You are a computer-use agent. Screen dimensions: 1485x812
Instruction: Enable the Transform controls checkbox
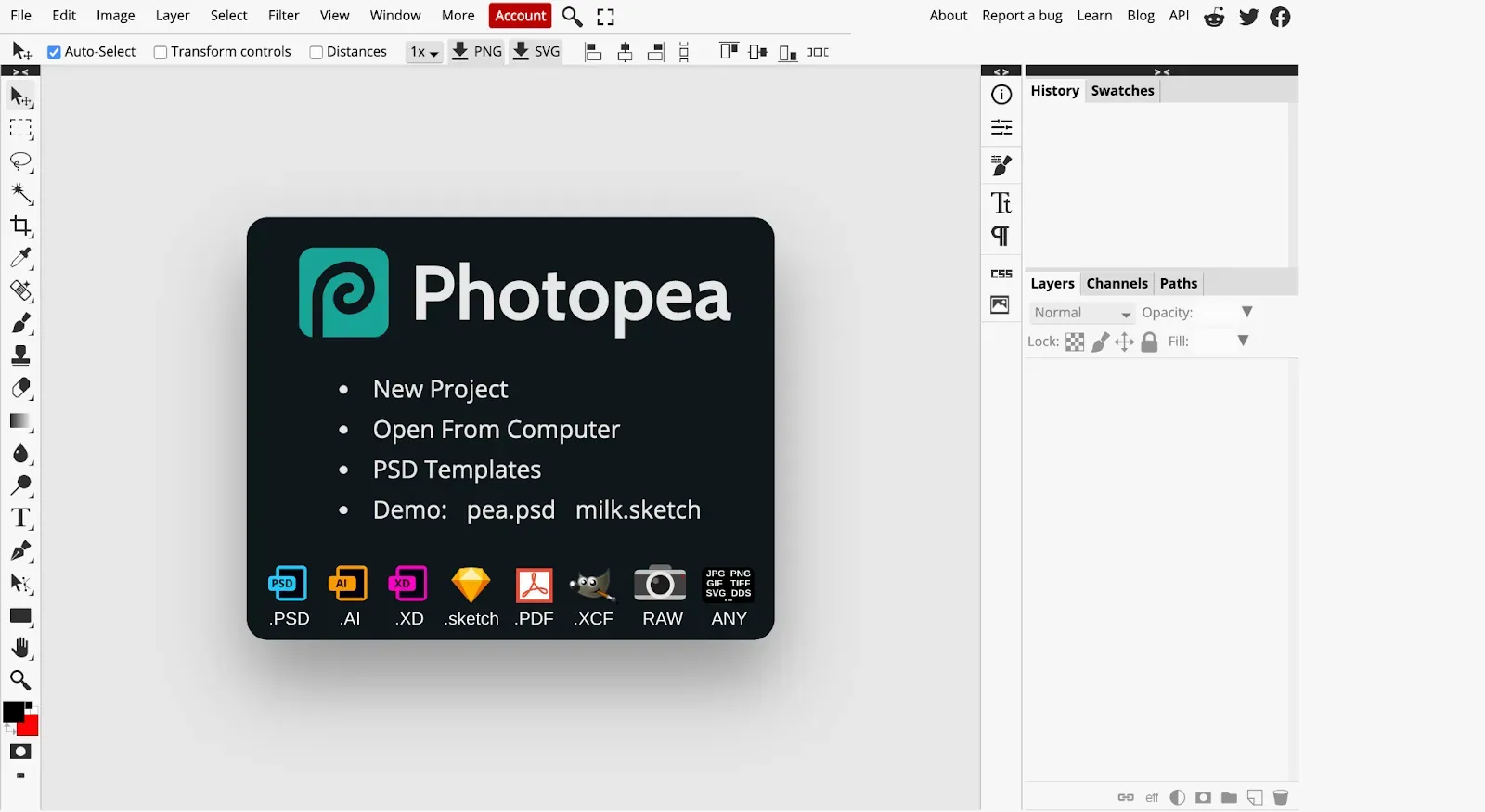pyautogui.click(x=161, y=52)
